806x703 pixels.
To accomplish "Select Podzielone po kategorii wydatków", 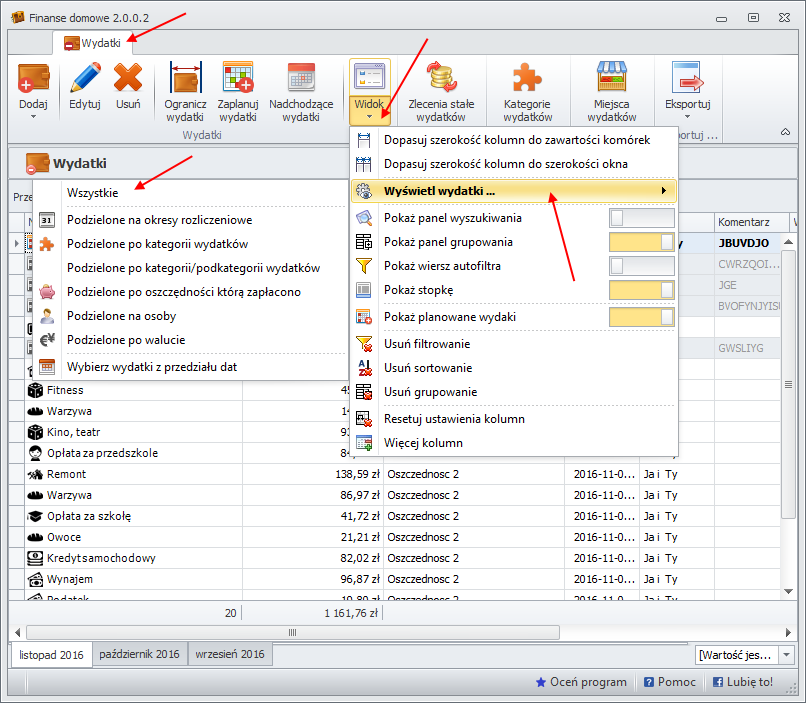I will pos(157,244).
